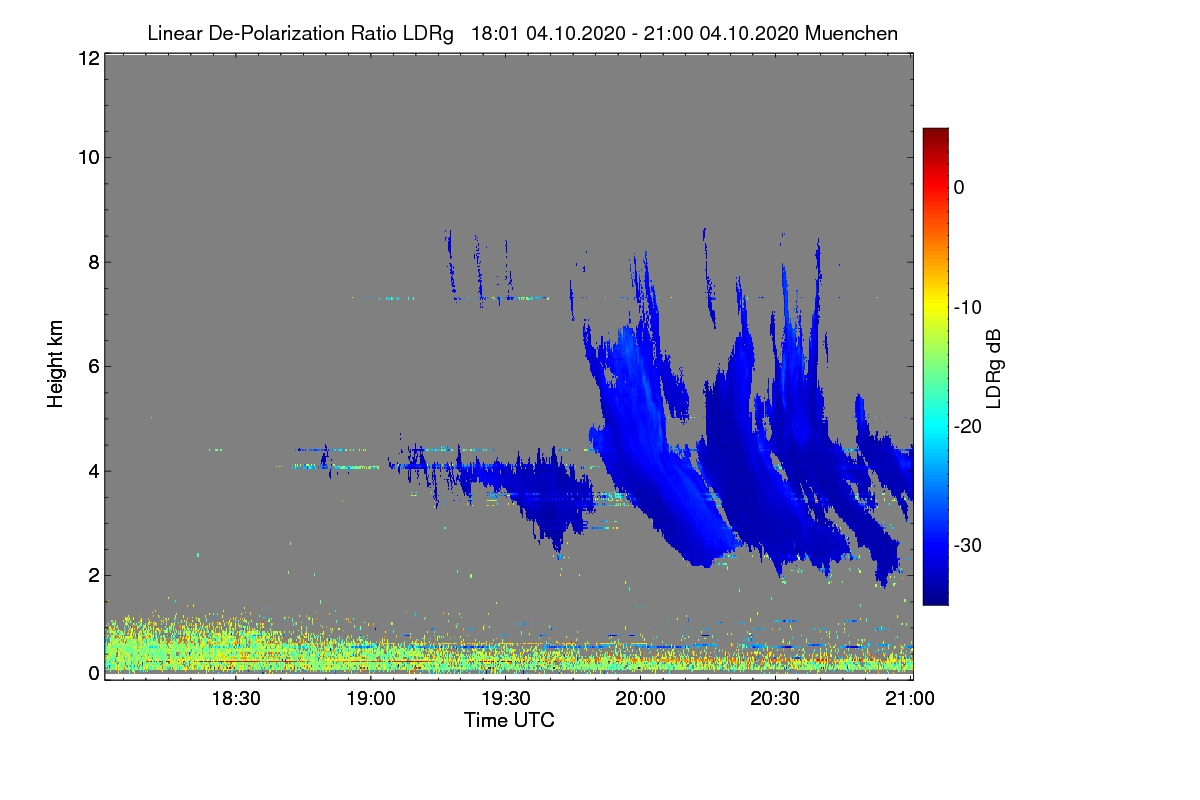The height and width of the screenshot is (800, 1200).
Task: Click the height tick label 8
Action: 92,262
